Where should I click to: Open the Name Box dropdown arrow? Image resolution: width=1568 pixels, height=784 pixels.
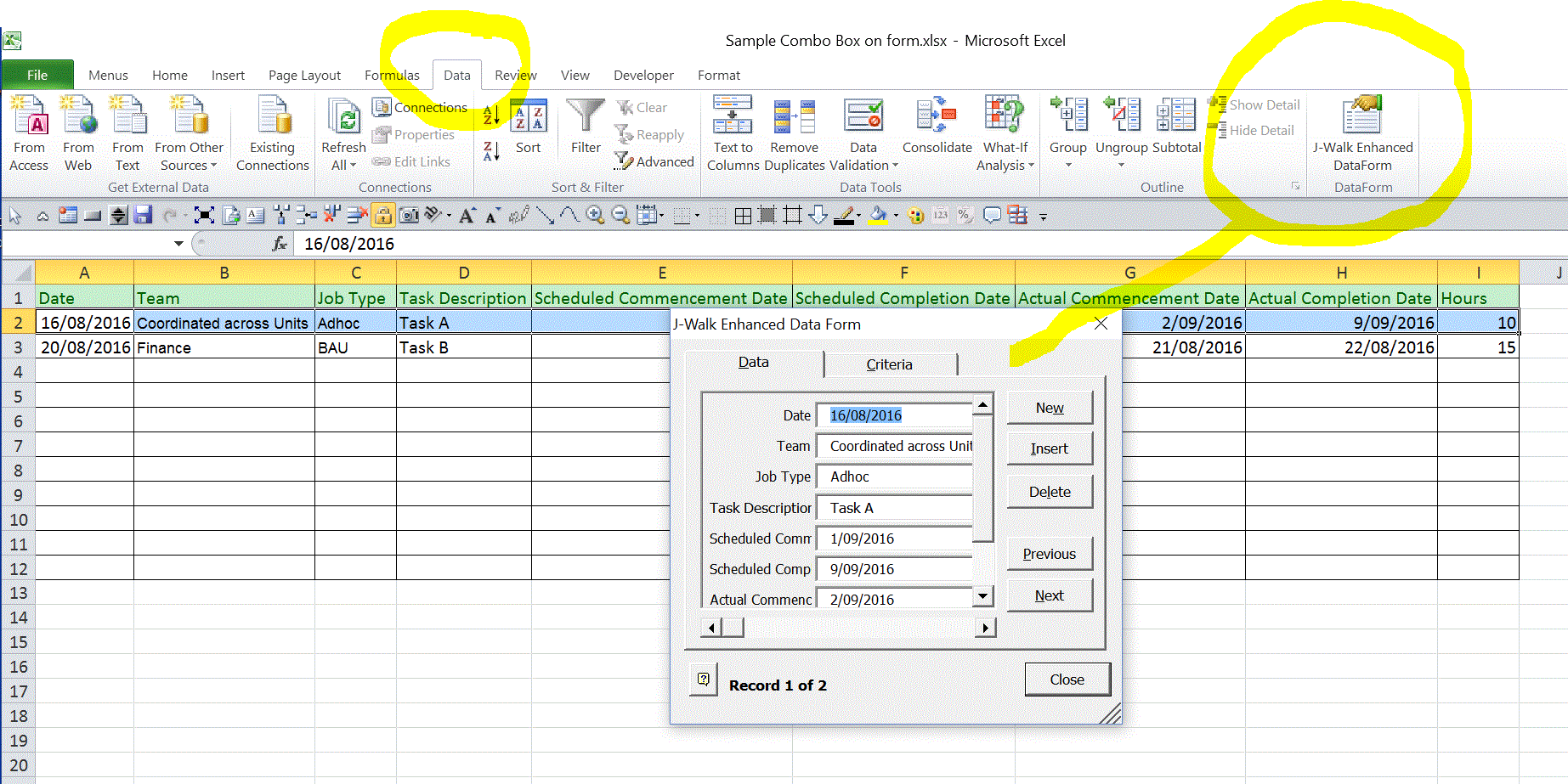(178, 244)
